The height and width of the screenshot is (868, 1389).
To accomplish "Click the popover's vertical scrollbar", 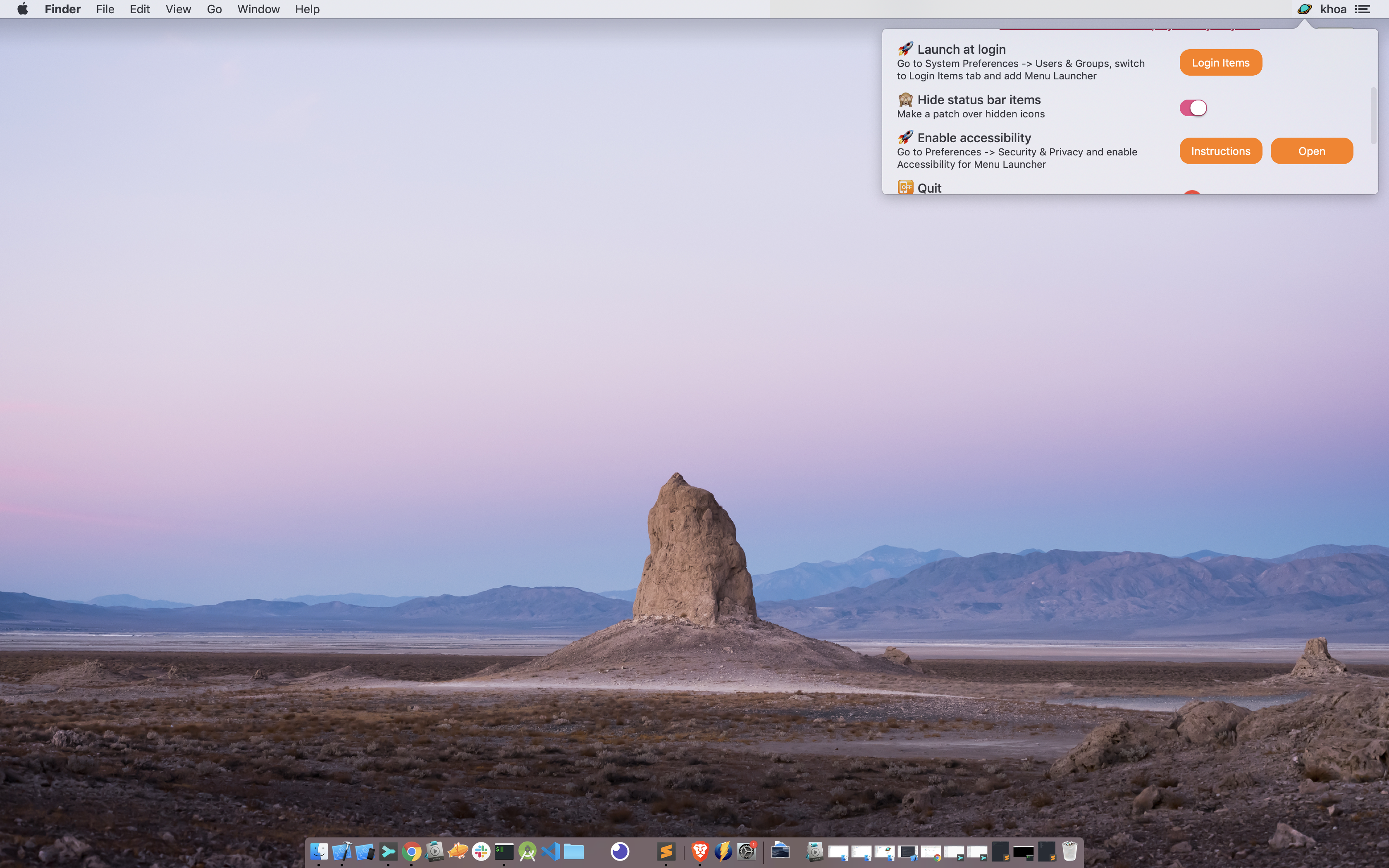I will coord(1373,115).
